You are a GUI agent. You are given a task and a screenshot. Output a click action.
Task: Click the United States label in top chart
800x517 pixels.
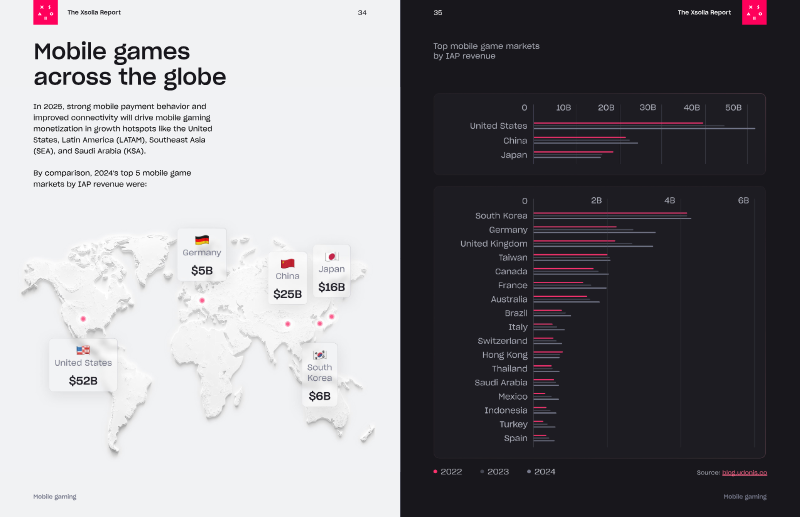pos(498,126)
